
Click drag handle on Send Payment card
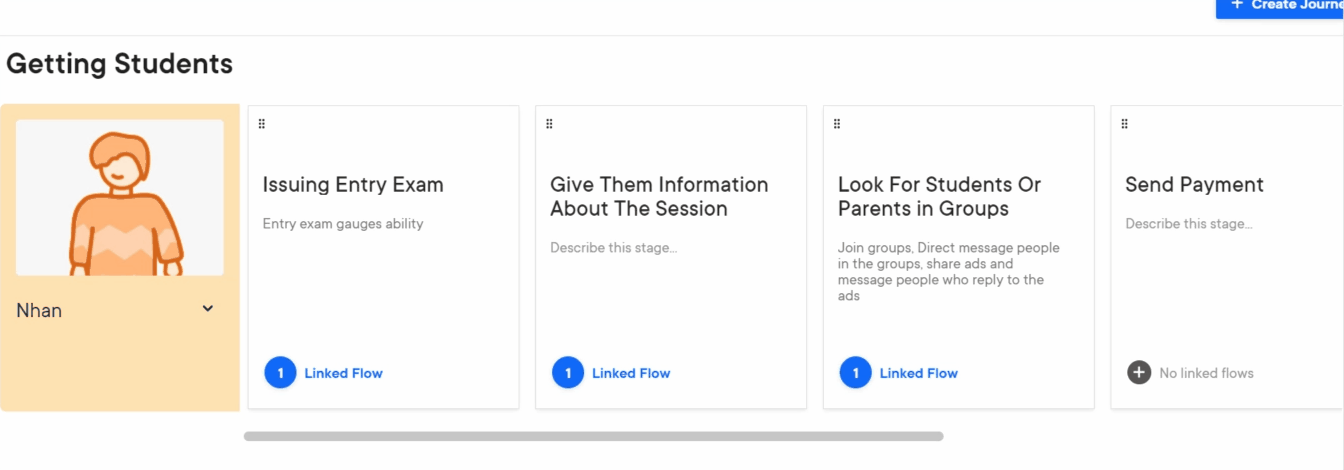pos(1124,124)
